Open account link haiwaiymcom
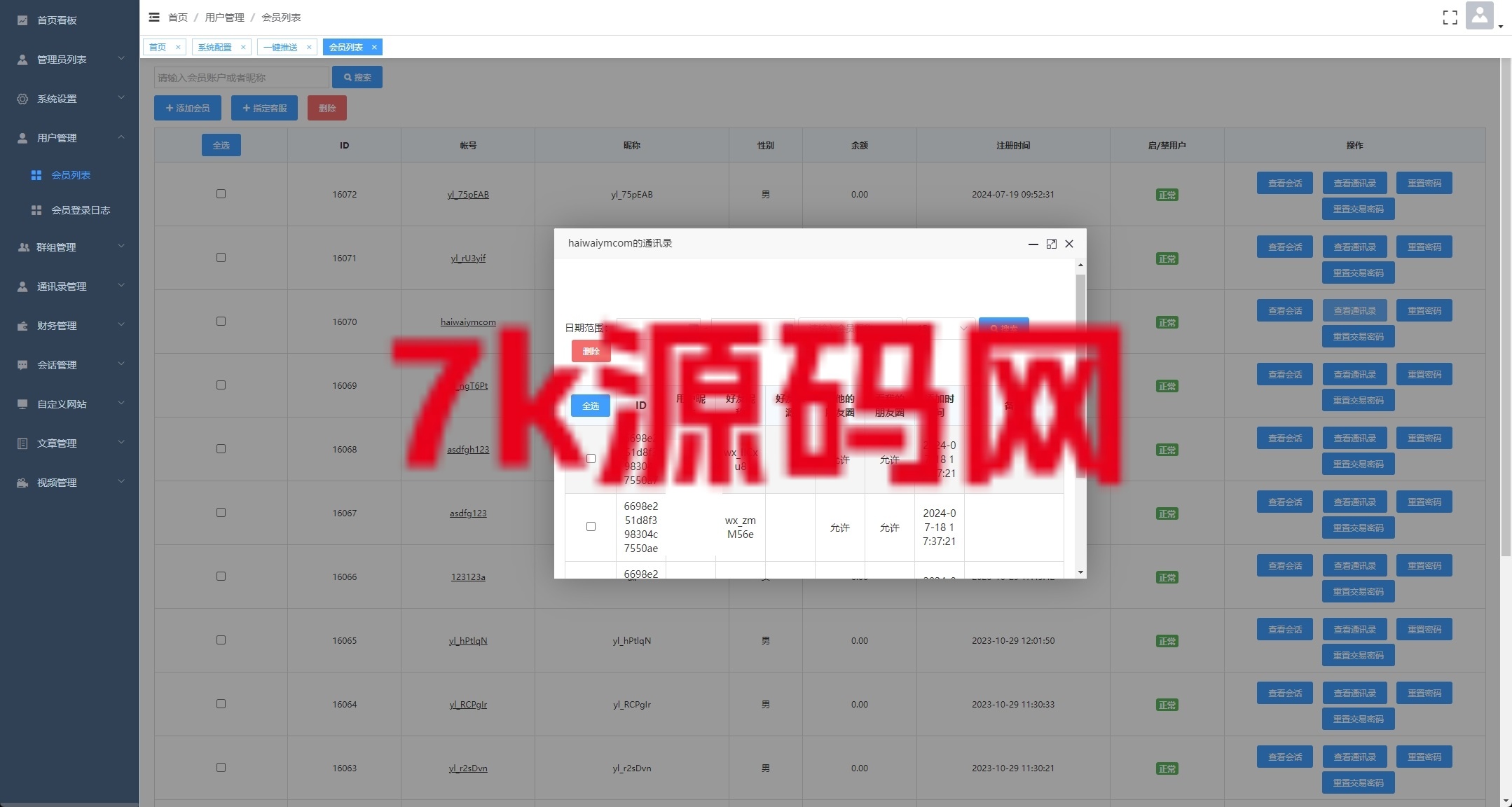The image size is (1512, 807). click(x=468, y=322)
